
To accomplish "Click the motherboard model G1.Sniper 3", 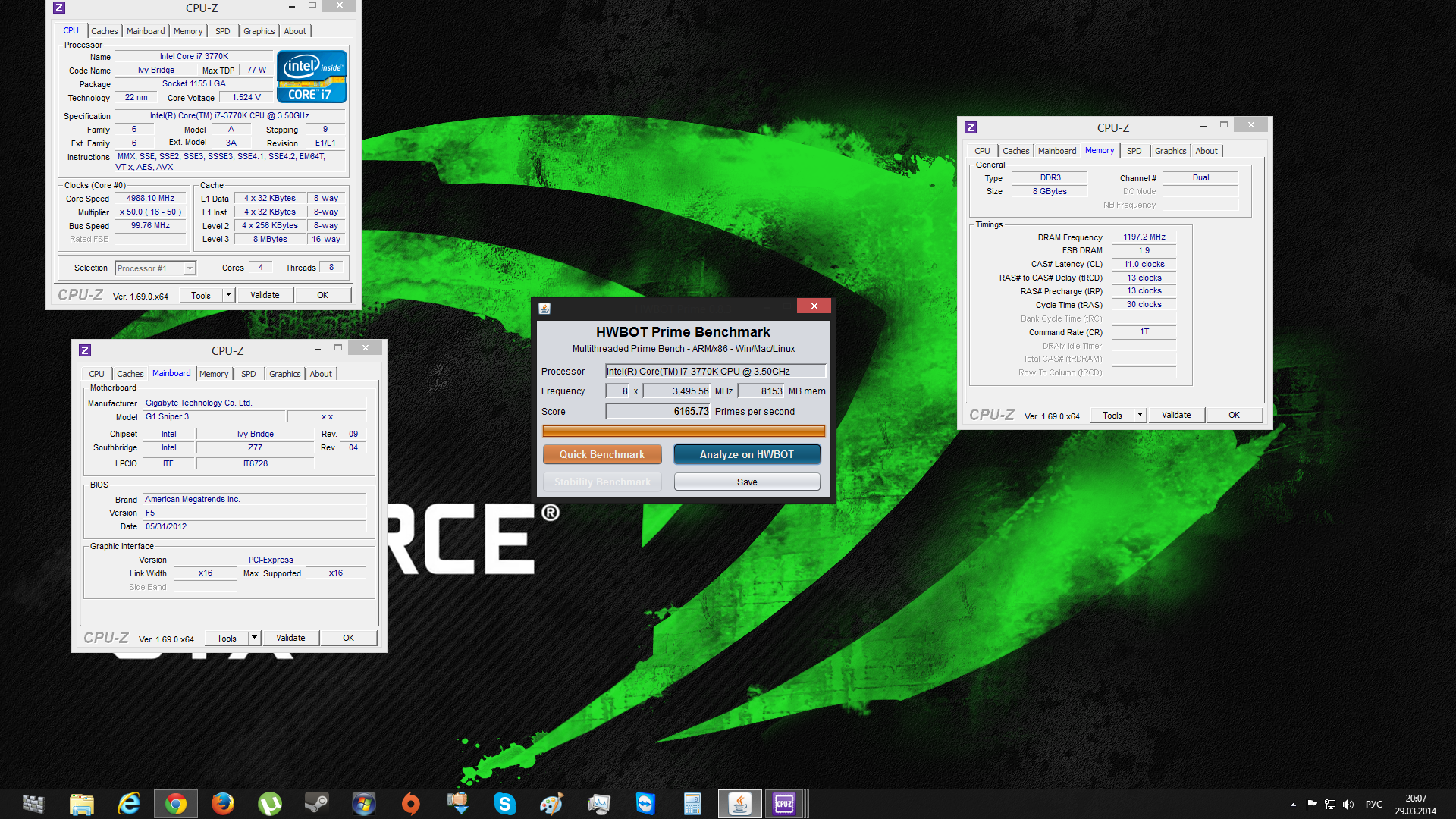I will click(215, 416).
